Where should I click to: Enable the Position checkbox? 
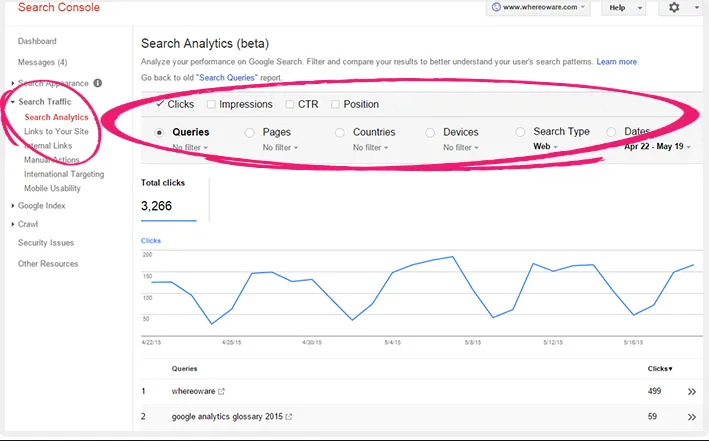(x=335, y=104)
